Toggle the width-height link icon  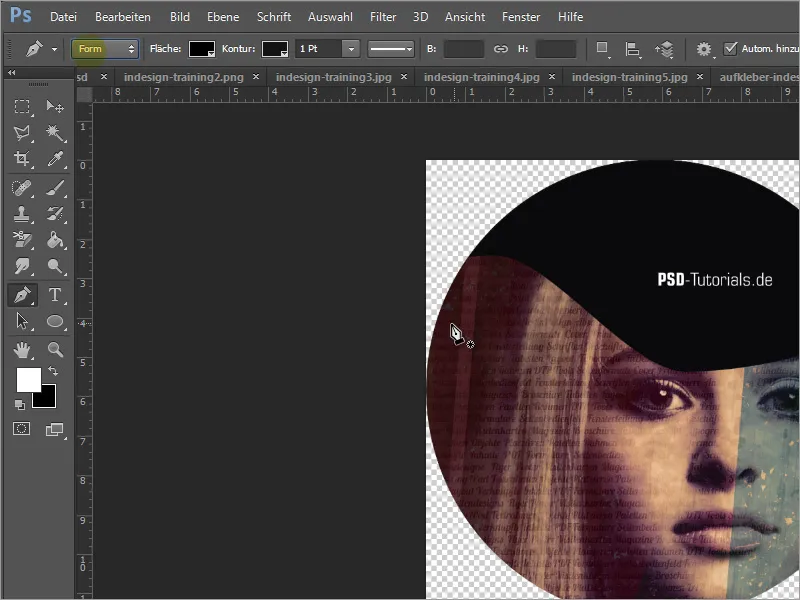[501, 49]
